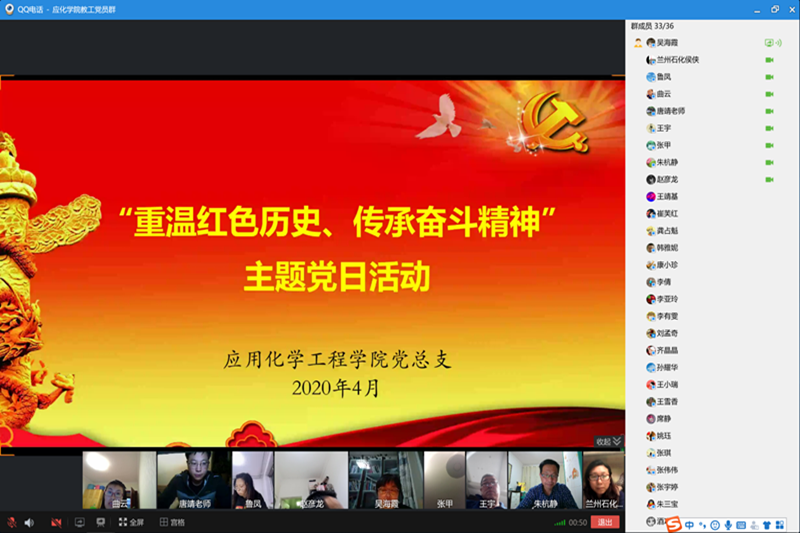Click Sogou voice input microphone icon

(x=728, y=525)
